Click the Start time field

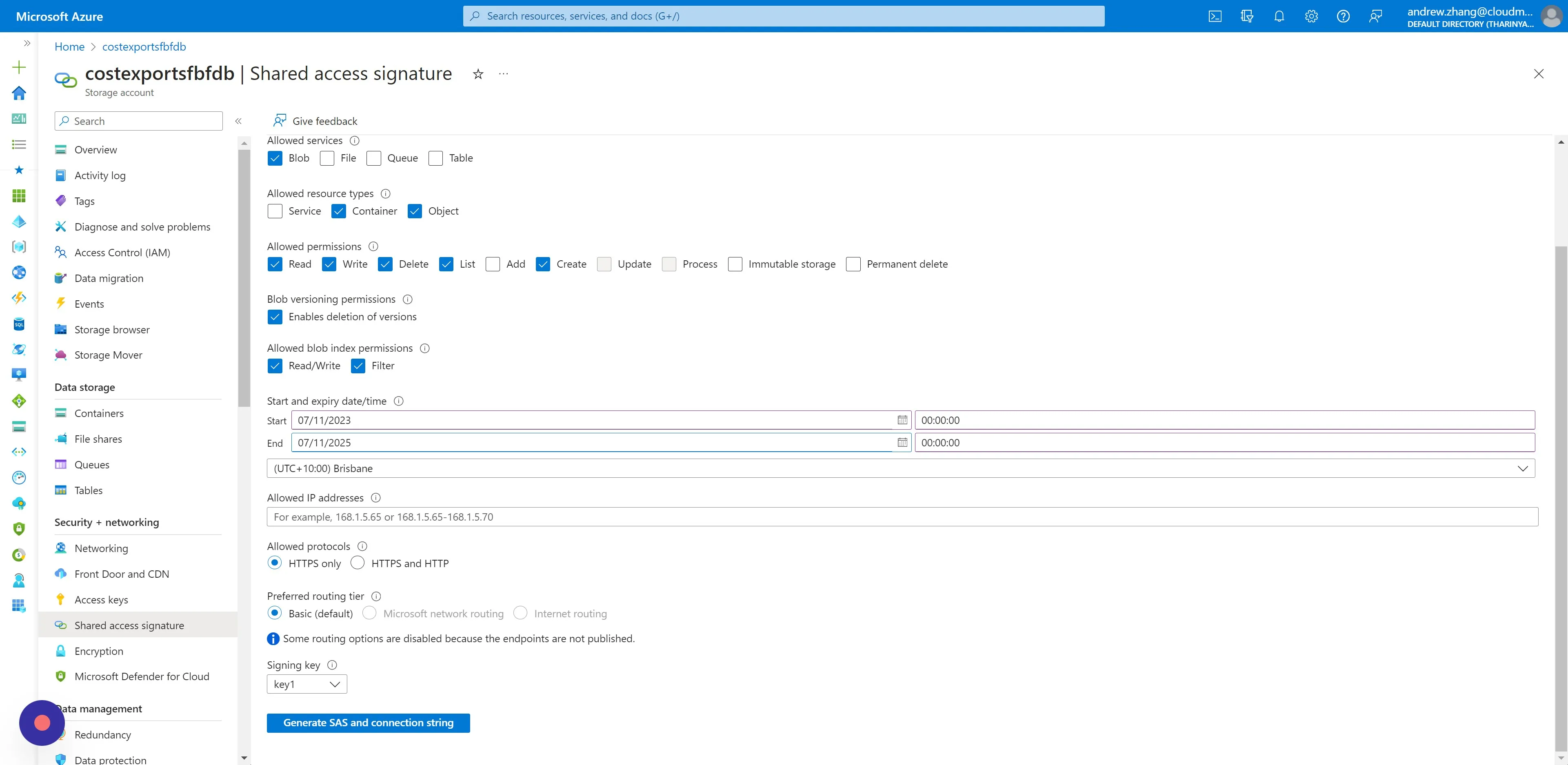coord(1225,420)
